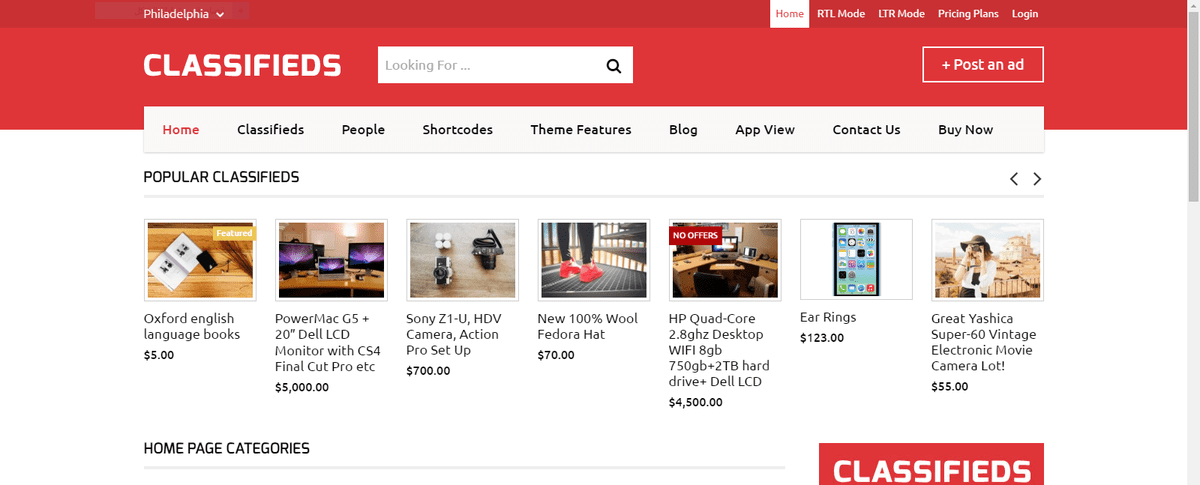Open the People menu item
Screen dimensions: 1200x485
(363, 129)
